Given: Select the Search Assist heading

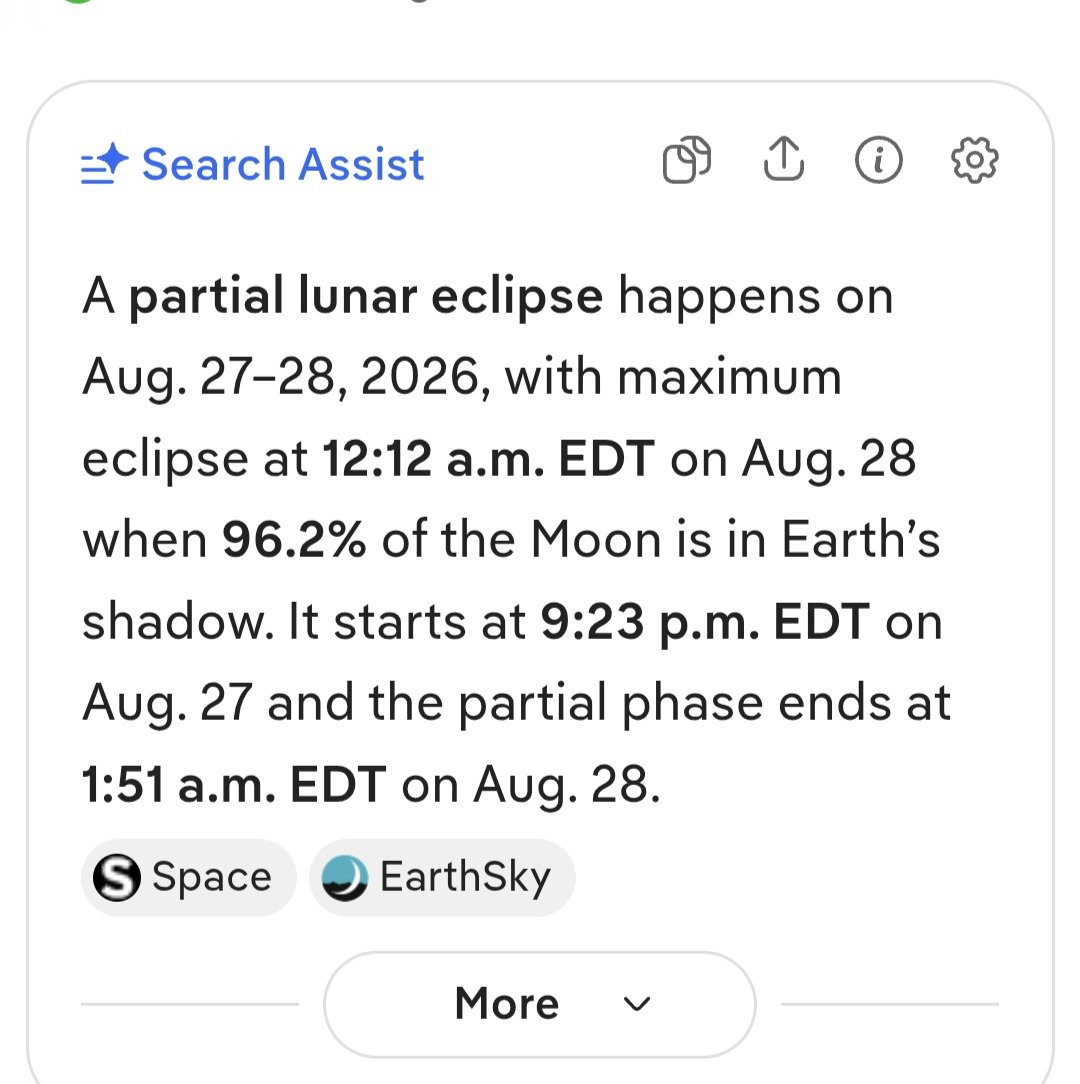Looking at the screenshot, I should coord(283,165).
